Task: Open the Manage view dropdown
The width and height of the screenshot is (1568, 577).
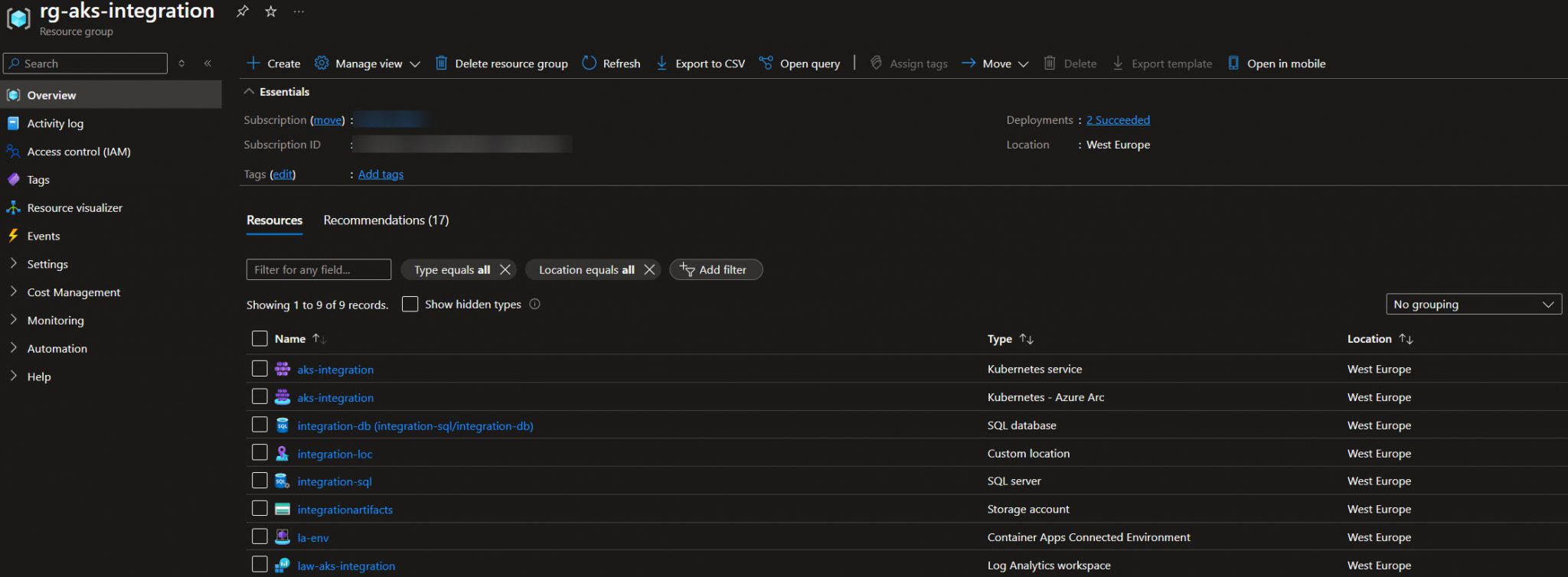Action: pos(368,64)
